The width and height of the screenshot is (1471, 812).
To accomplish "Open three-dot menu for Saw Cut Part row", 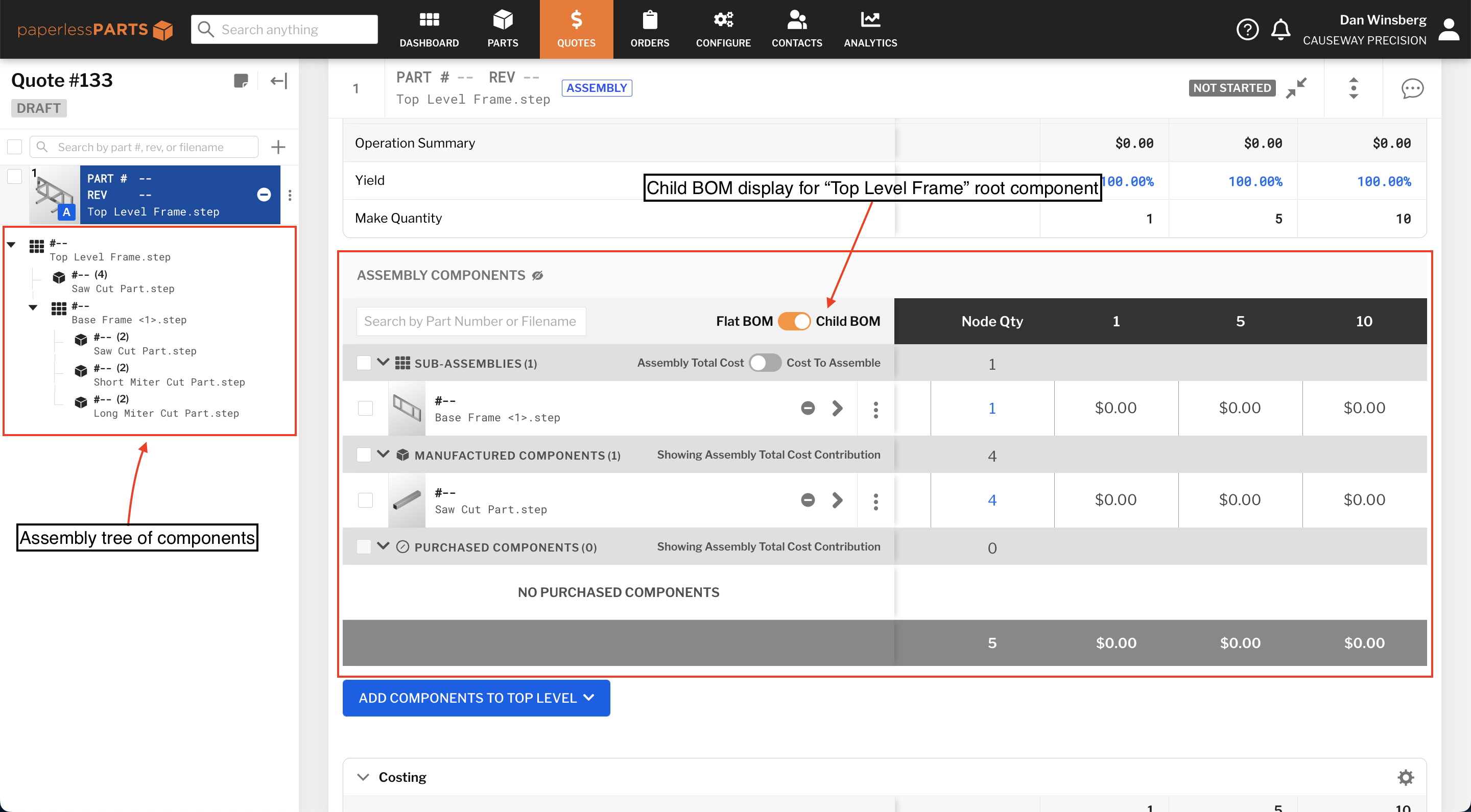I will 875,501.
